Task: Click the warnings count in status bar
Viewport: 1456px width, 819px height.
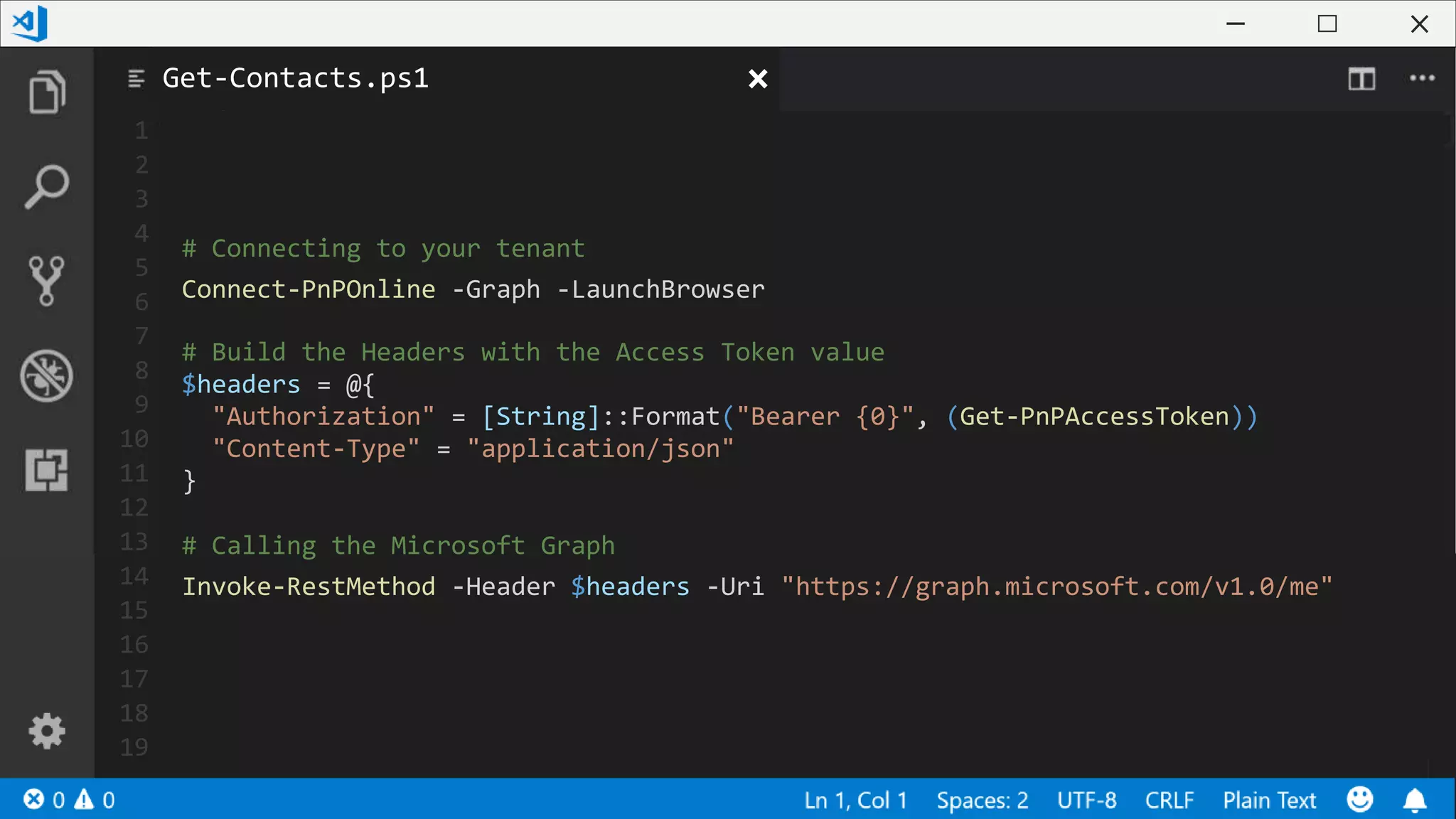Action: tap(95, 800)
